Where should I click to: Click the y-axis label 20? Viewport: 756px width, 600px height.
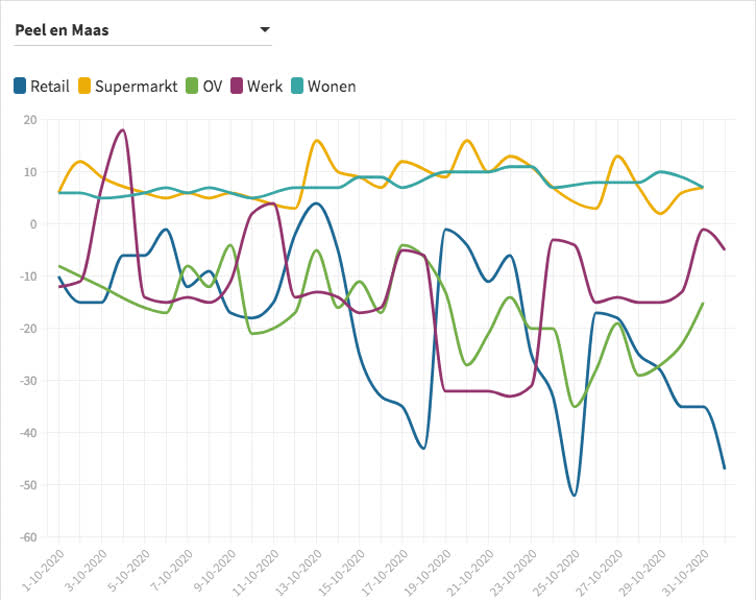29,120
